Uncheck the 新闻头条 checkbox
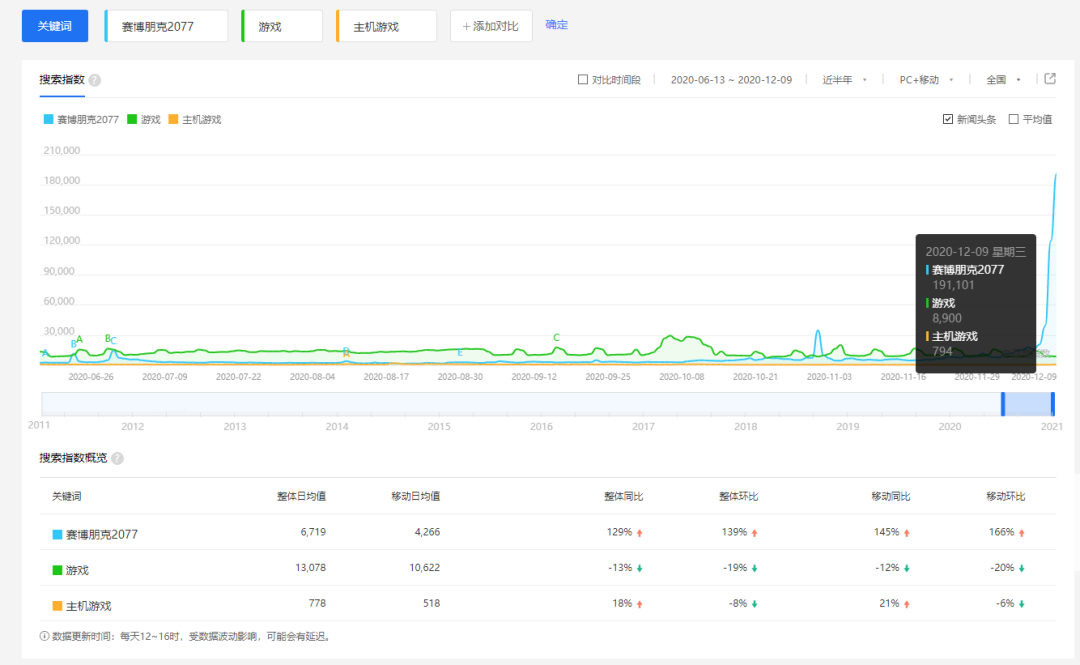The width and height of the screenshot is (1080, 665). pos(948,119)
